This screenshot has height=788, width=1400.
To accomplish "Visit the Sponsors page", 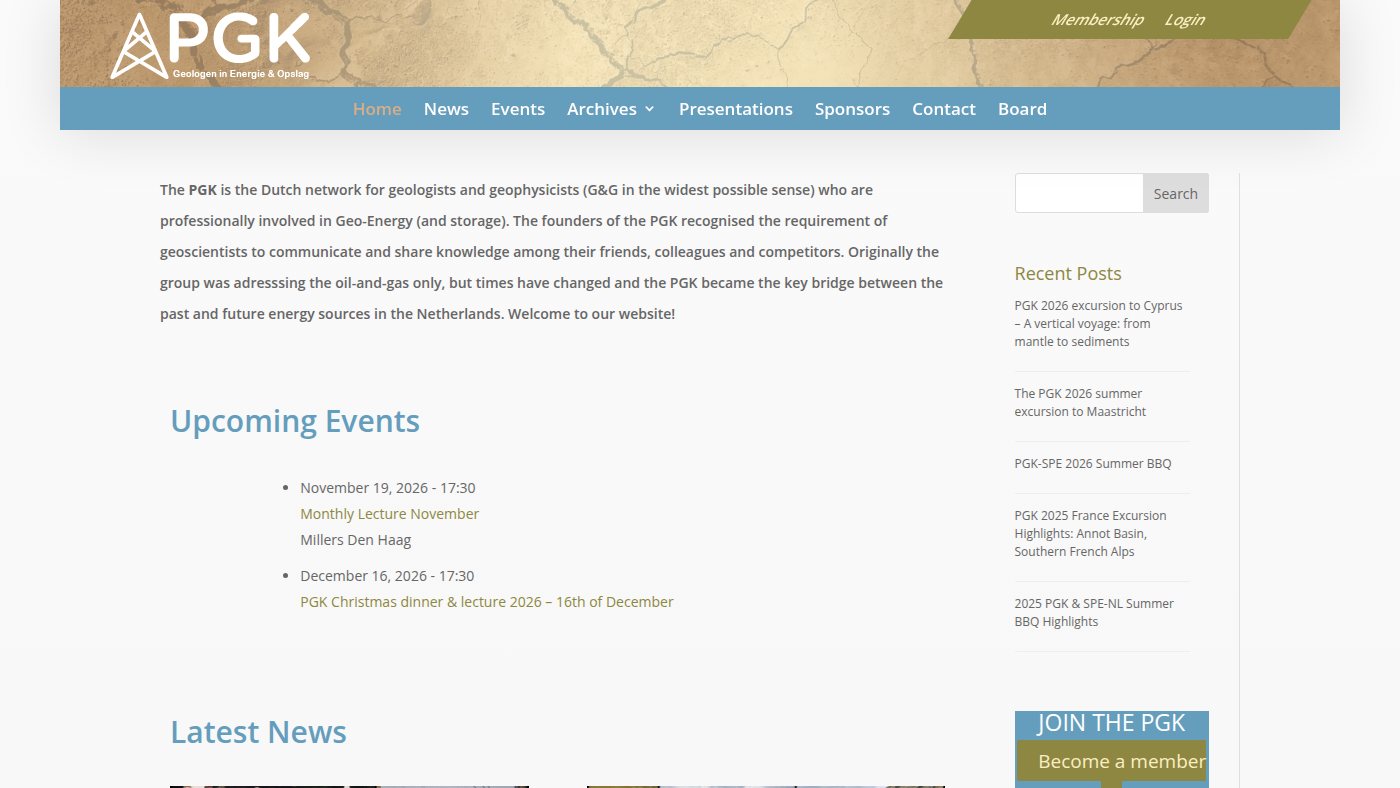I will (x=852, y=109).
